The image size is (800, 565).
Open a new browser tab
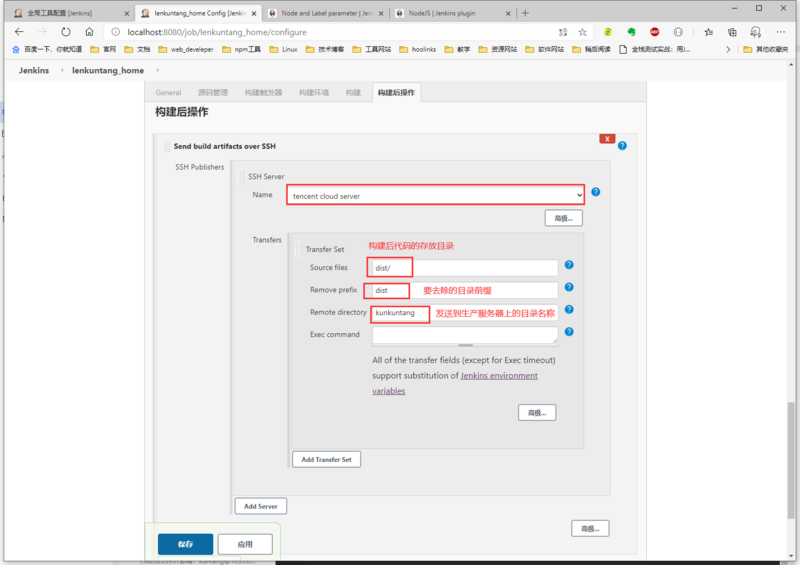(x=525, y=13)
